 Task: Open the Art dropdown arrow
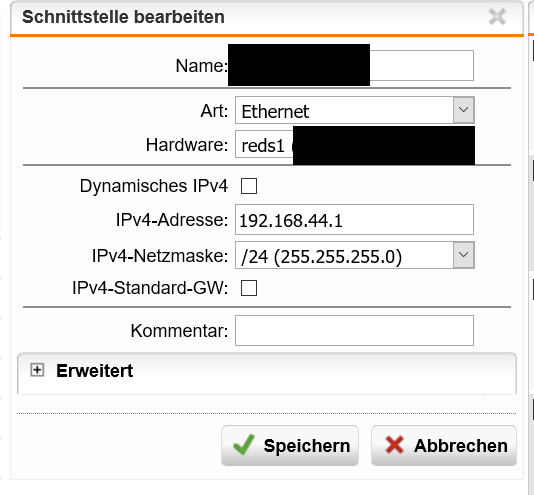(464, 110)
